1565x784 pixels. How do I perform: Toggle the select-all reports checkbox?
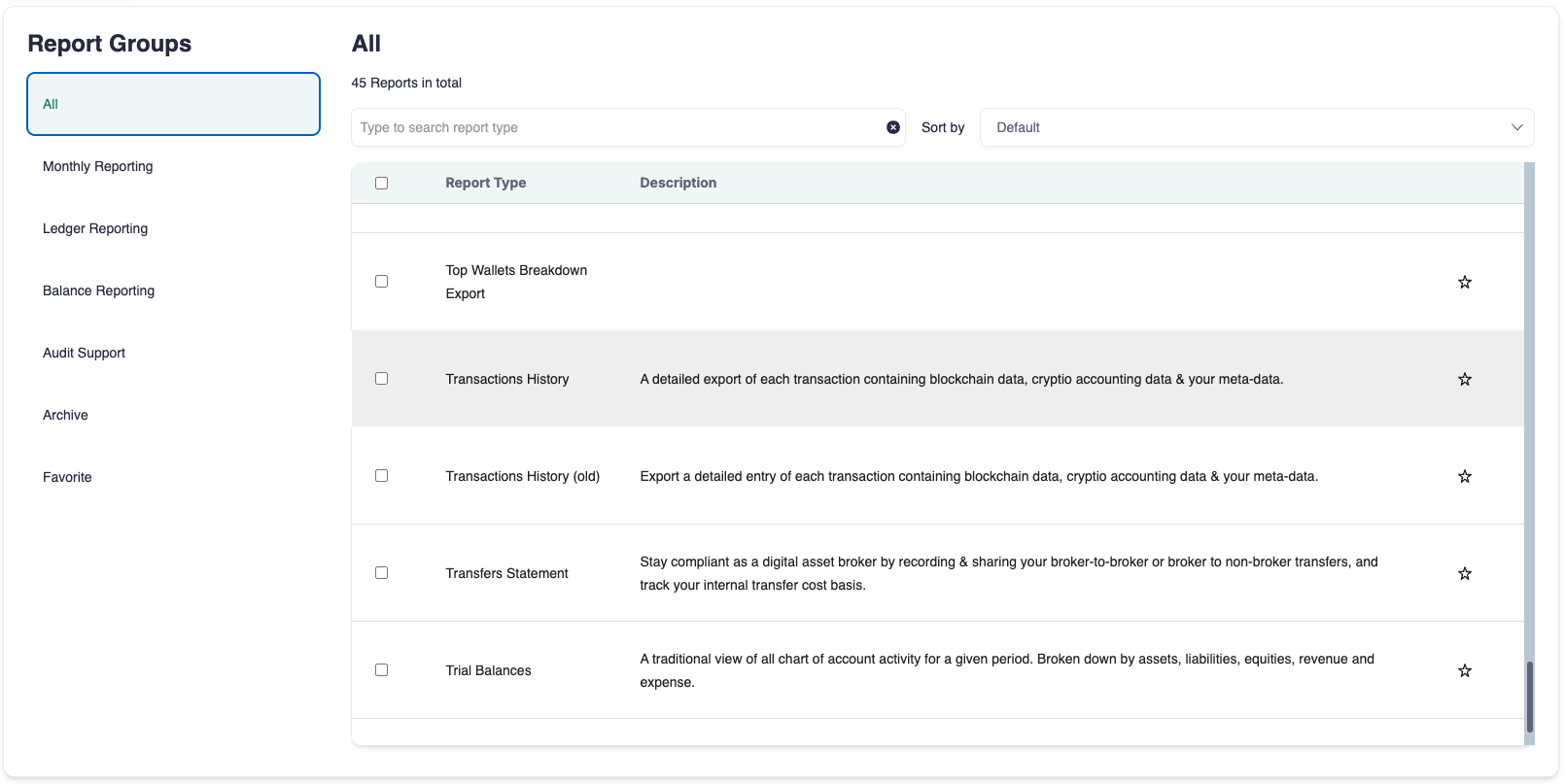click(381, 183)
